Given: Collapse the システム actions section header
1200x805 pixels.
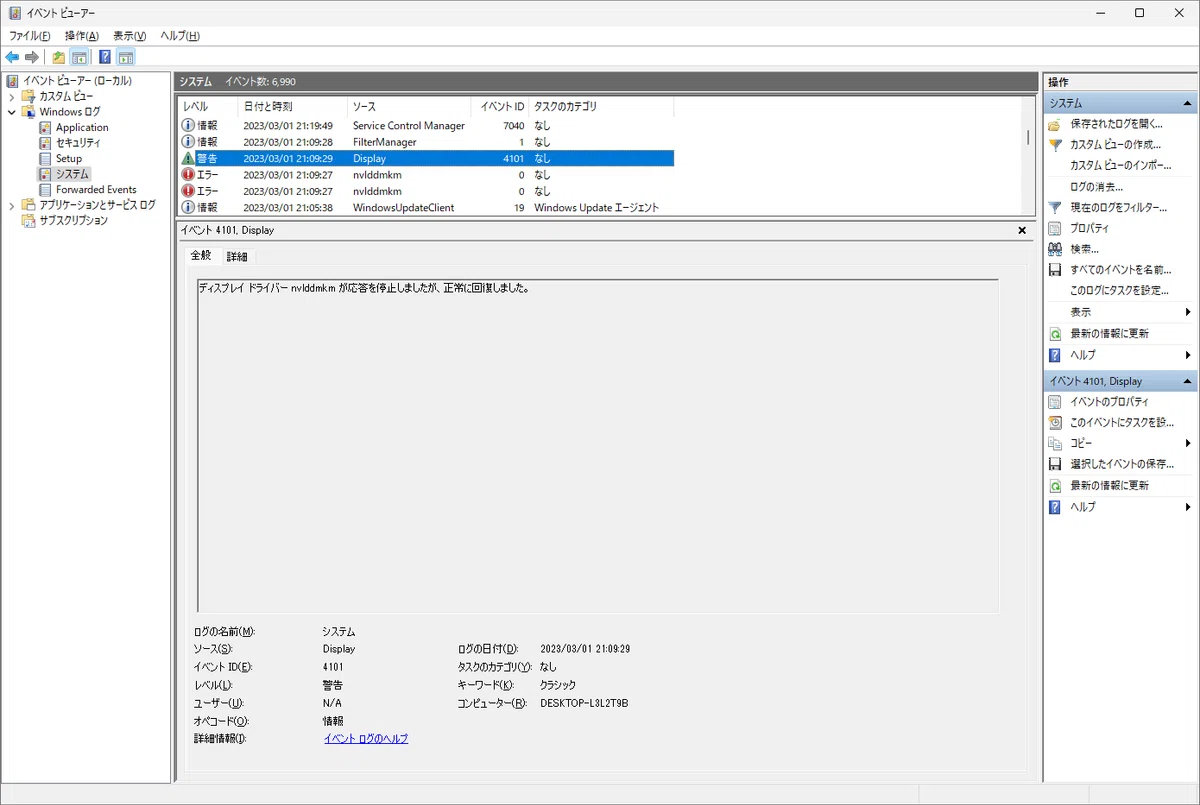Looking at the screenshot, I should [1187, 103].
